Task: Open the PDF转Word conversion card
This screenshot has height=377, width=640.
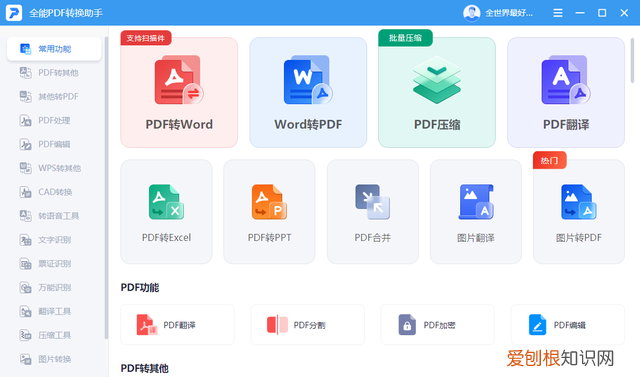Action: (x=179, y=93)
